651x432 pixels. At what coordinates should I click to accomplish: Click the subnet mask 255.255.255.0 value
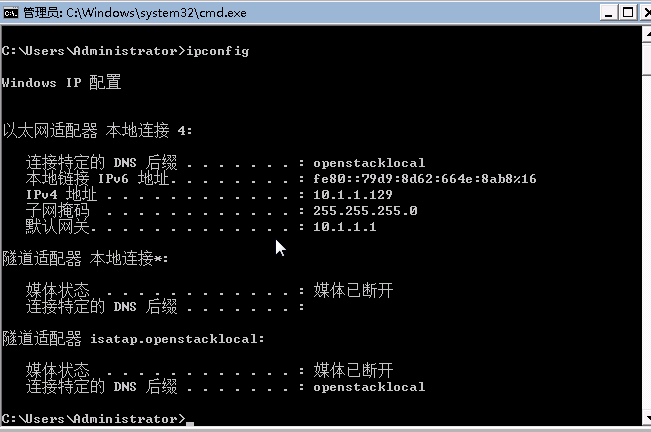pos(365,211)
